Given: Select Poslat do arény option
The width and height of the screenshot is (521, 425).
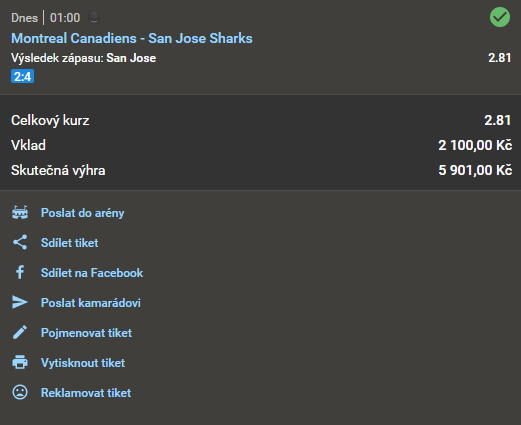Looking at the screenshot, I should [x=82, y=213].
